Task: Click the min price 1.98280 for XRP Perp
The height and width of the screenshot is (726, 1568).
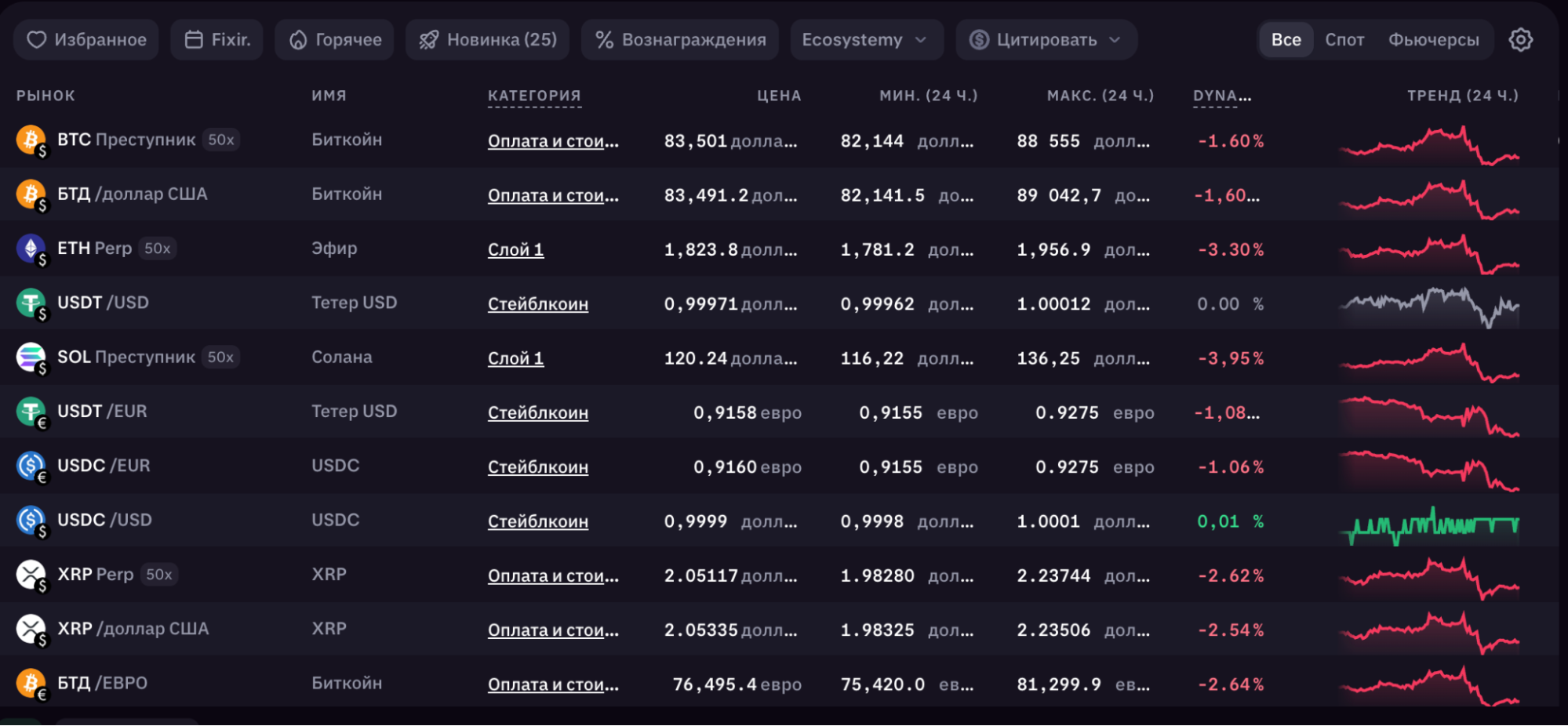Action: (877, 575)
